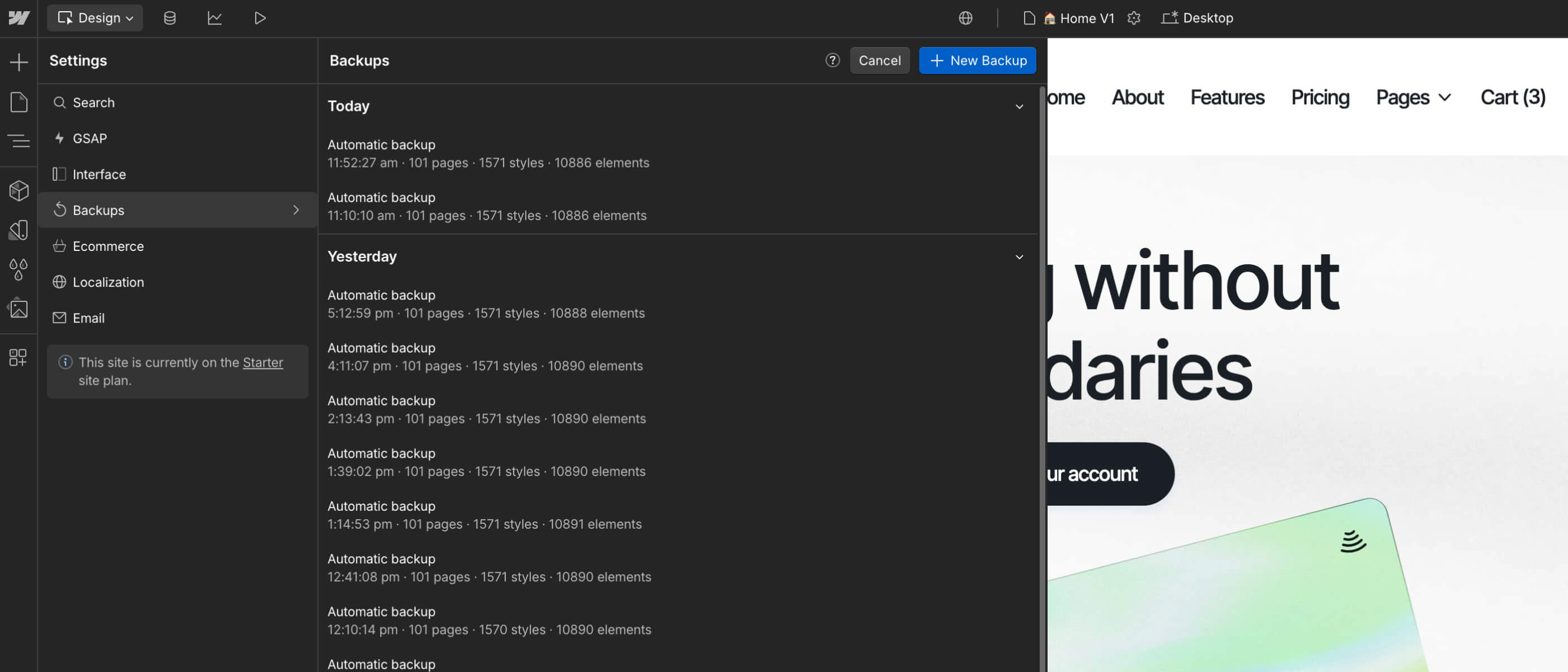Screen dimensions: 1568x672
Task: Open the Apps panel icon
Action: tap(19, 357)
